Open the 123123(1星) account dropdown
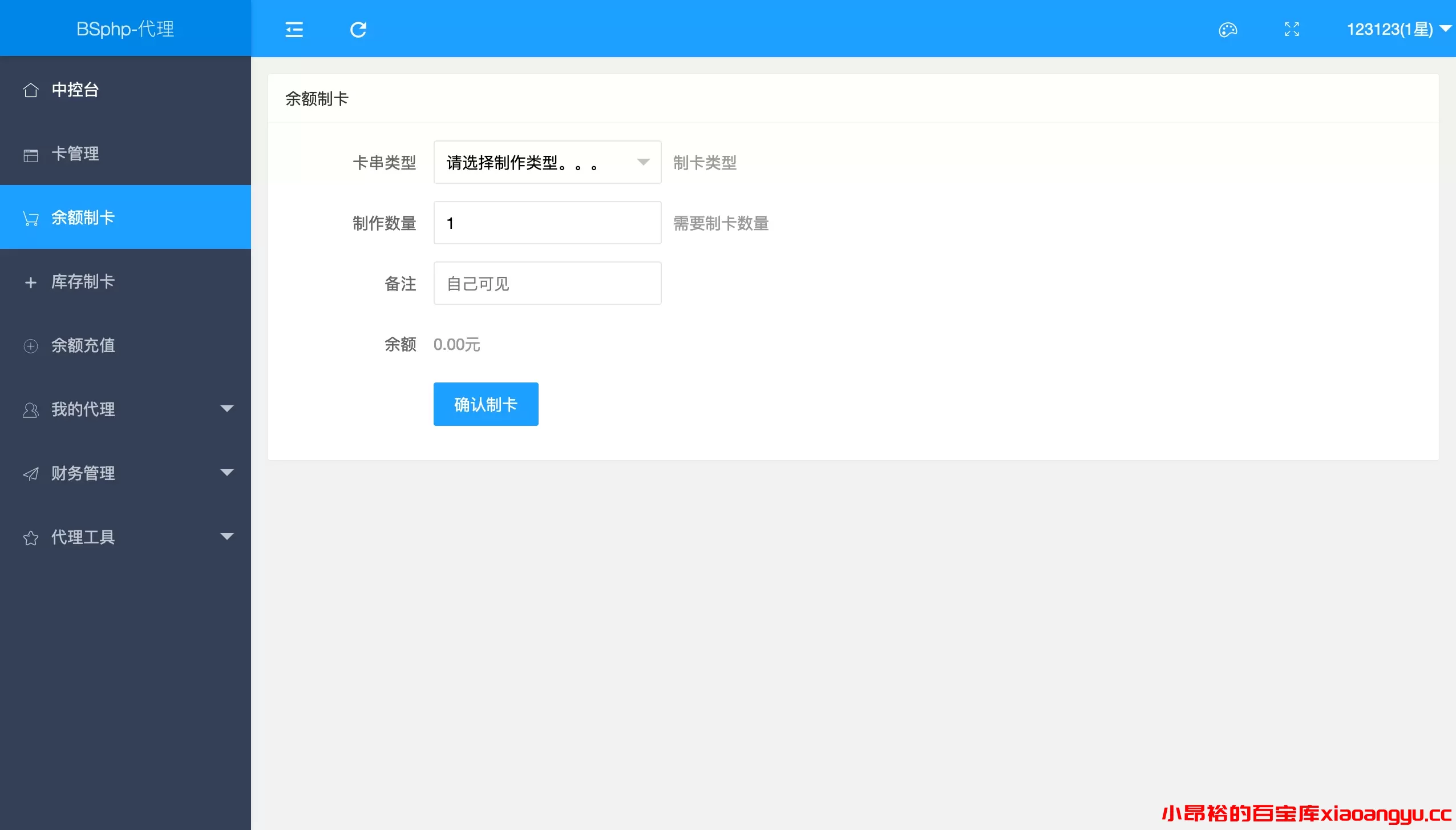 click(x=1400, y=29)
